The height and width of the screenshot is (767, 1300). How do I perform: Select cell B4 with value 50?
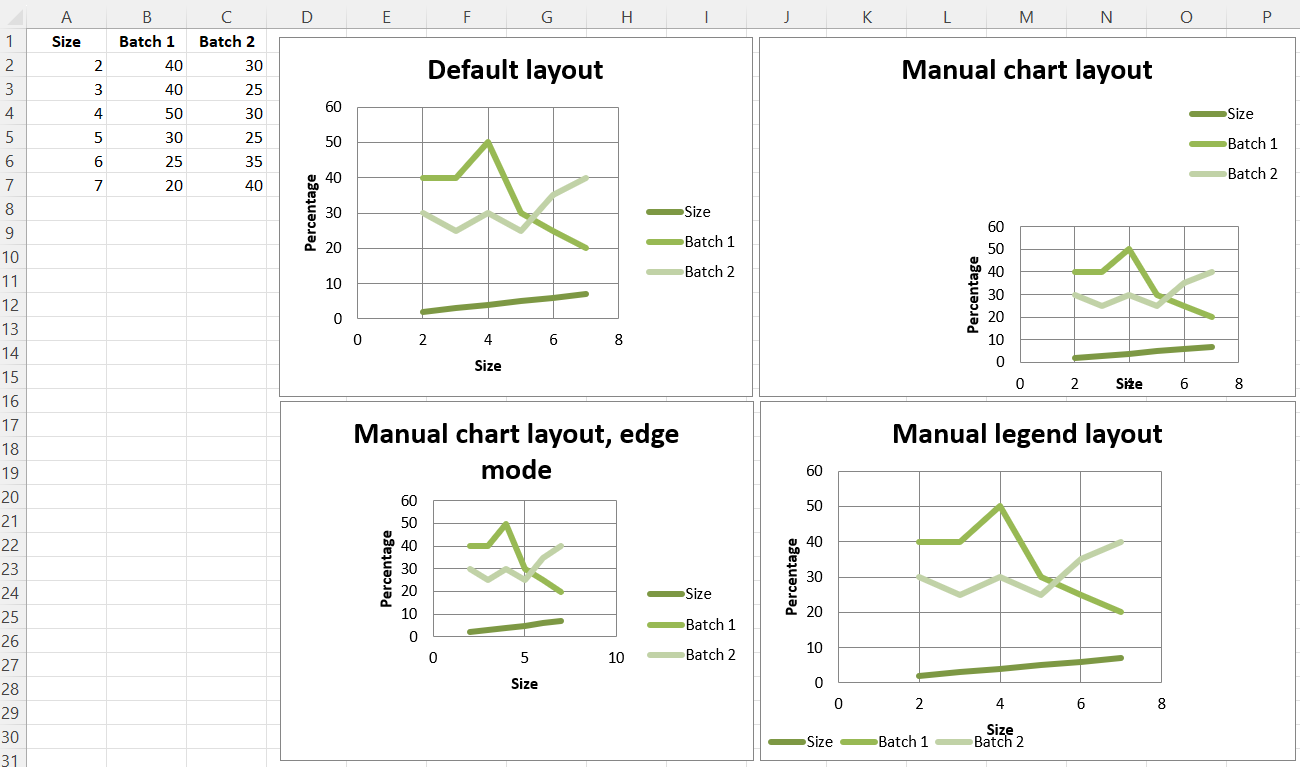(146, 113)
